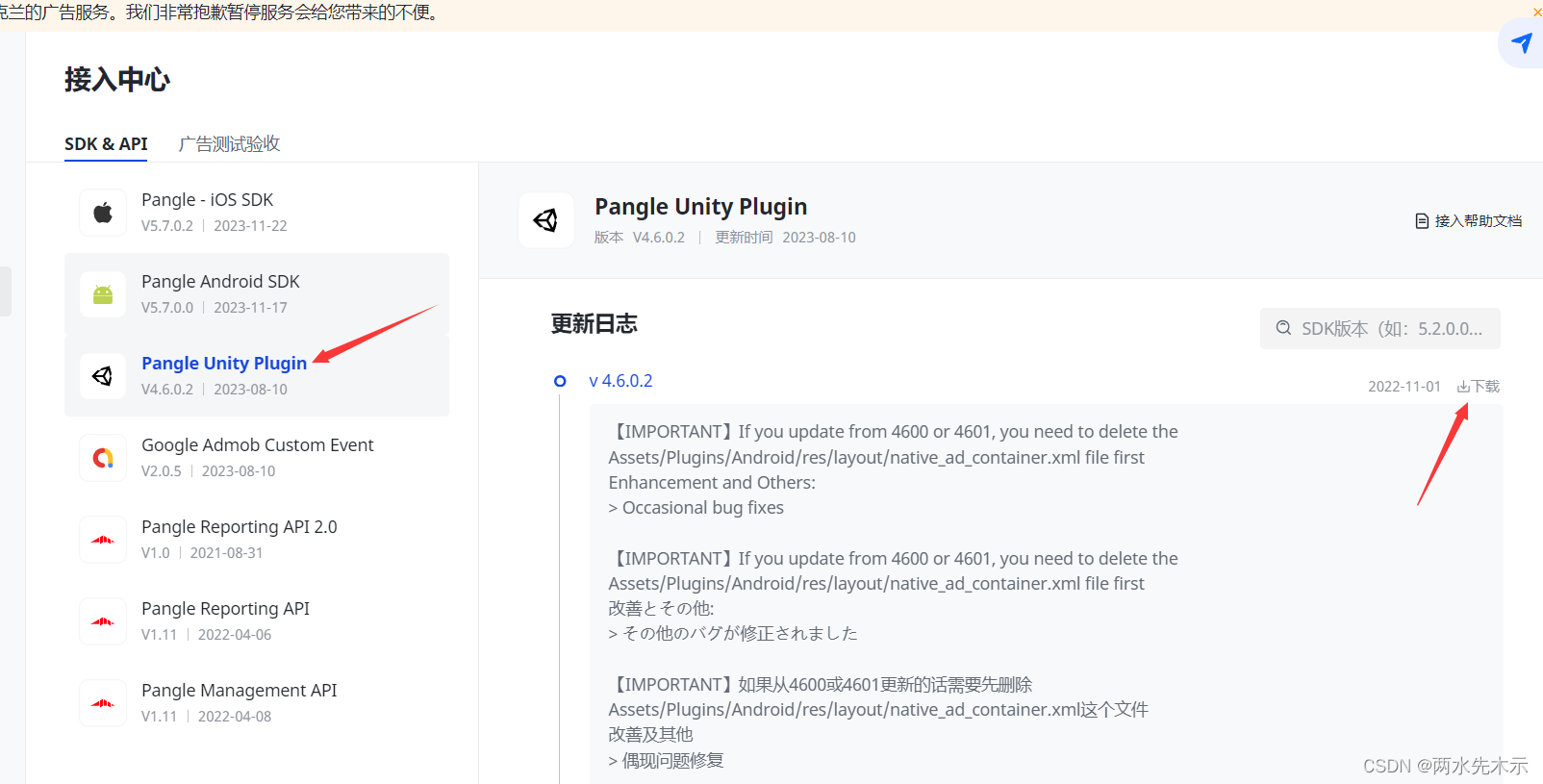1543x784 pixels.
Task: Select Pangle Android SDK entry
Action: click(257, 294)
